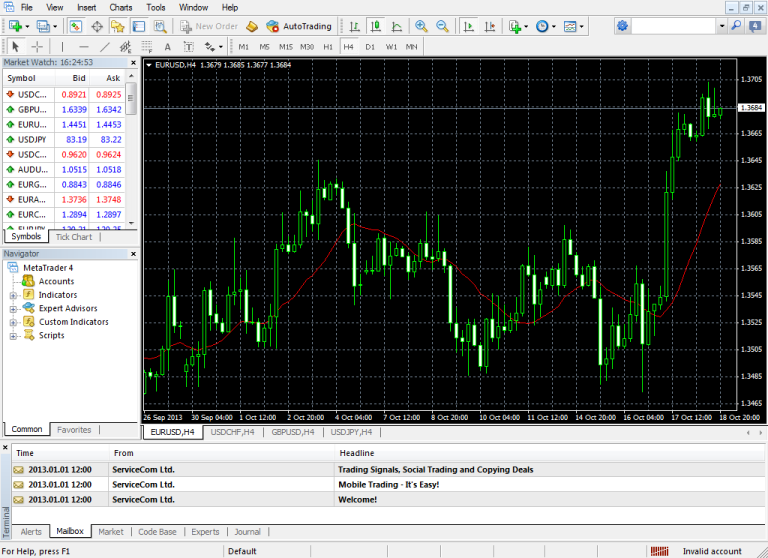Open the Insert menu
768x558 pixels.
(x=86, y=7)
